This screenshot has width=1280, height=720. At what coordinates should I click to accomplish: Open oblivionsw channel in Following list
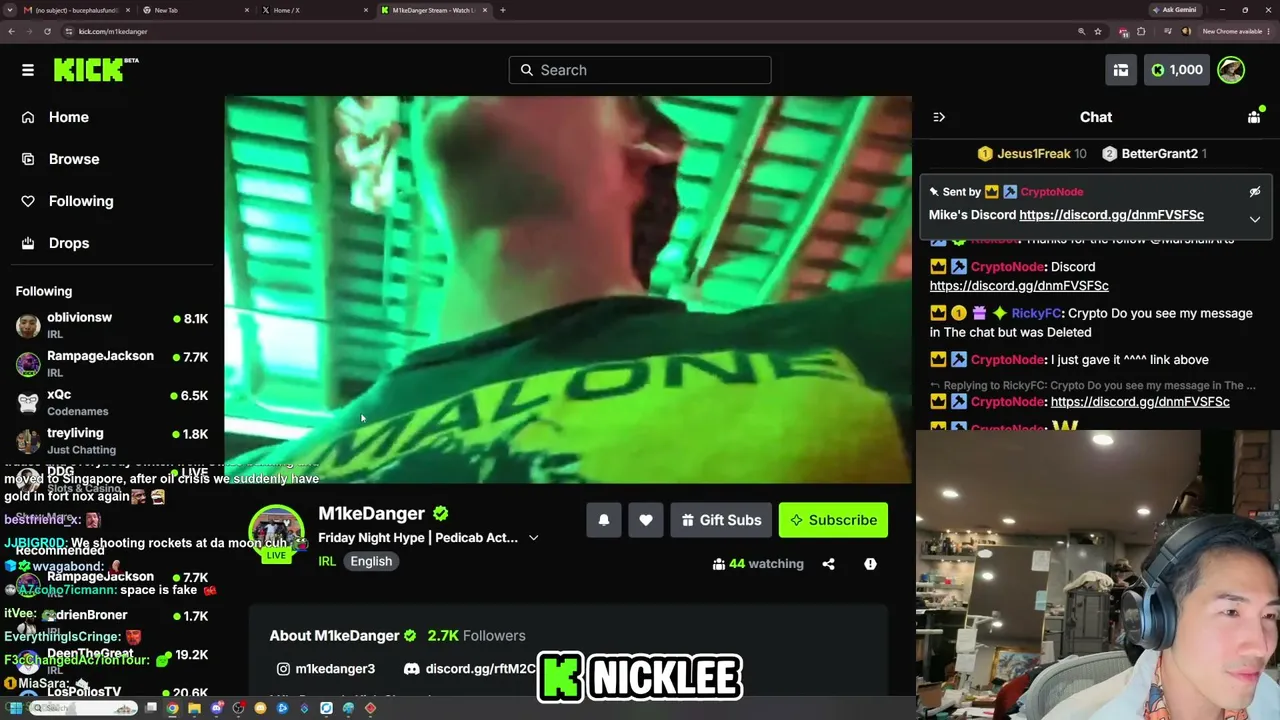[x=112, y=325]
